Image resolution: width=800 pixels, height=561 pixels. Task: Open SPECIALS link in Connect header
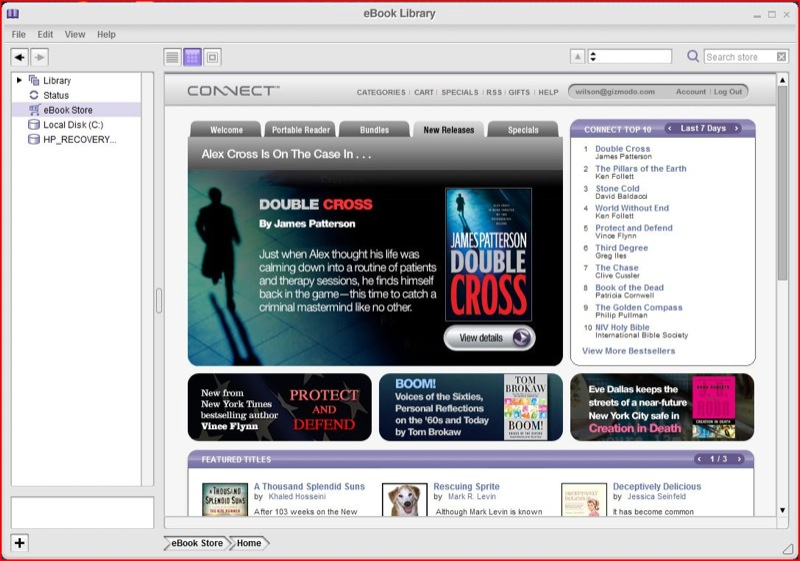pos(460,92)
